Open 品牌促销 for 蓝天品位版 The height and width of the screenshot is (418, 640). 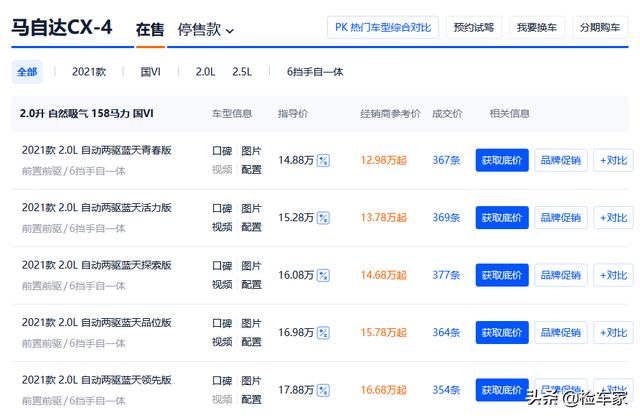[561, 333]
